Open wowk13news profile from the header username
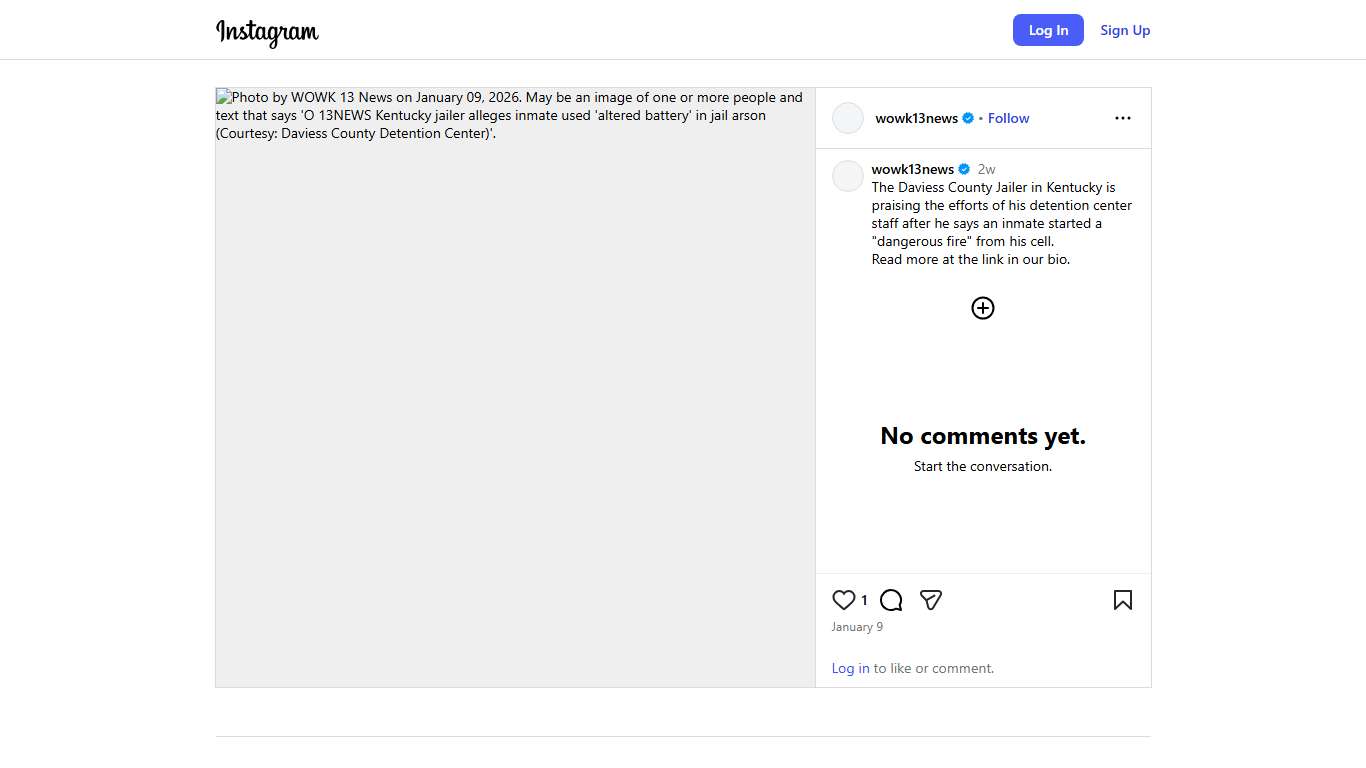The width and height of the screenshot is (1366, 768). click(916, 118)
